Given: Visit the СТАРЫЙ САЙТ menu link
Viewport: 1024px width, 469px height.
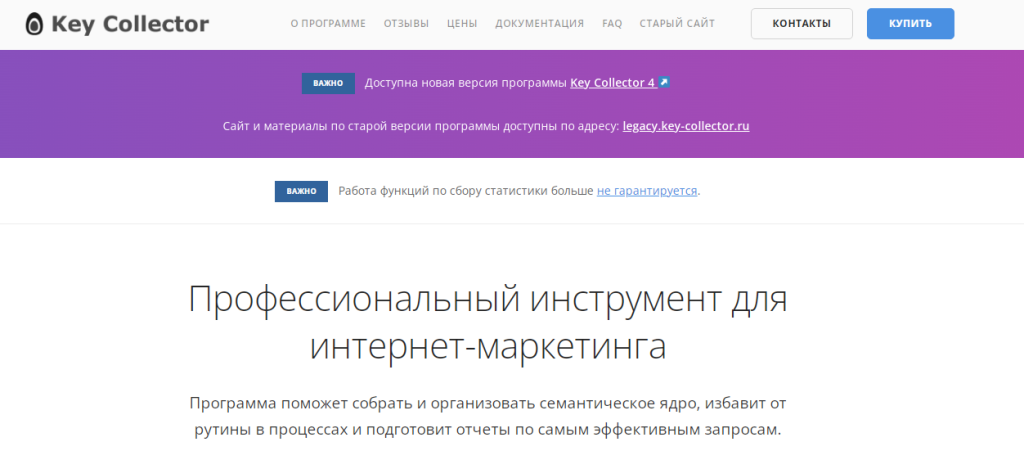Looking at the screenshot, I should pyautogui.click(x=677, y=23).
